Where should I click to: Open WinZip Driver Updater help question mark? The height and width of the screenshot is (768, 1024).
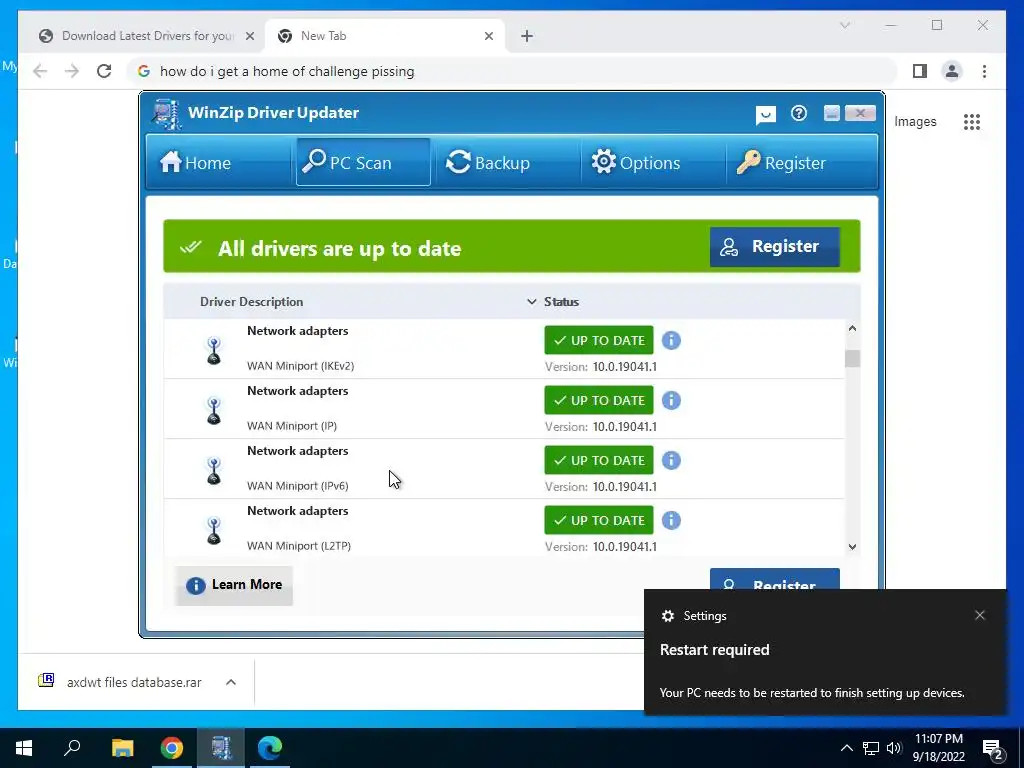click(x=799, y=114)
